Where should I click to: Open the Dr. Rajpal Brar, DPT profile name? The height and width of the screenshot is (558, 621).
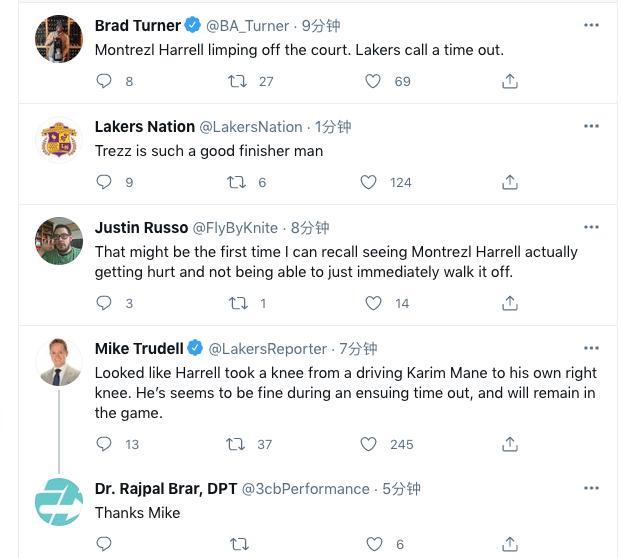click(166, 489)
